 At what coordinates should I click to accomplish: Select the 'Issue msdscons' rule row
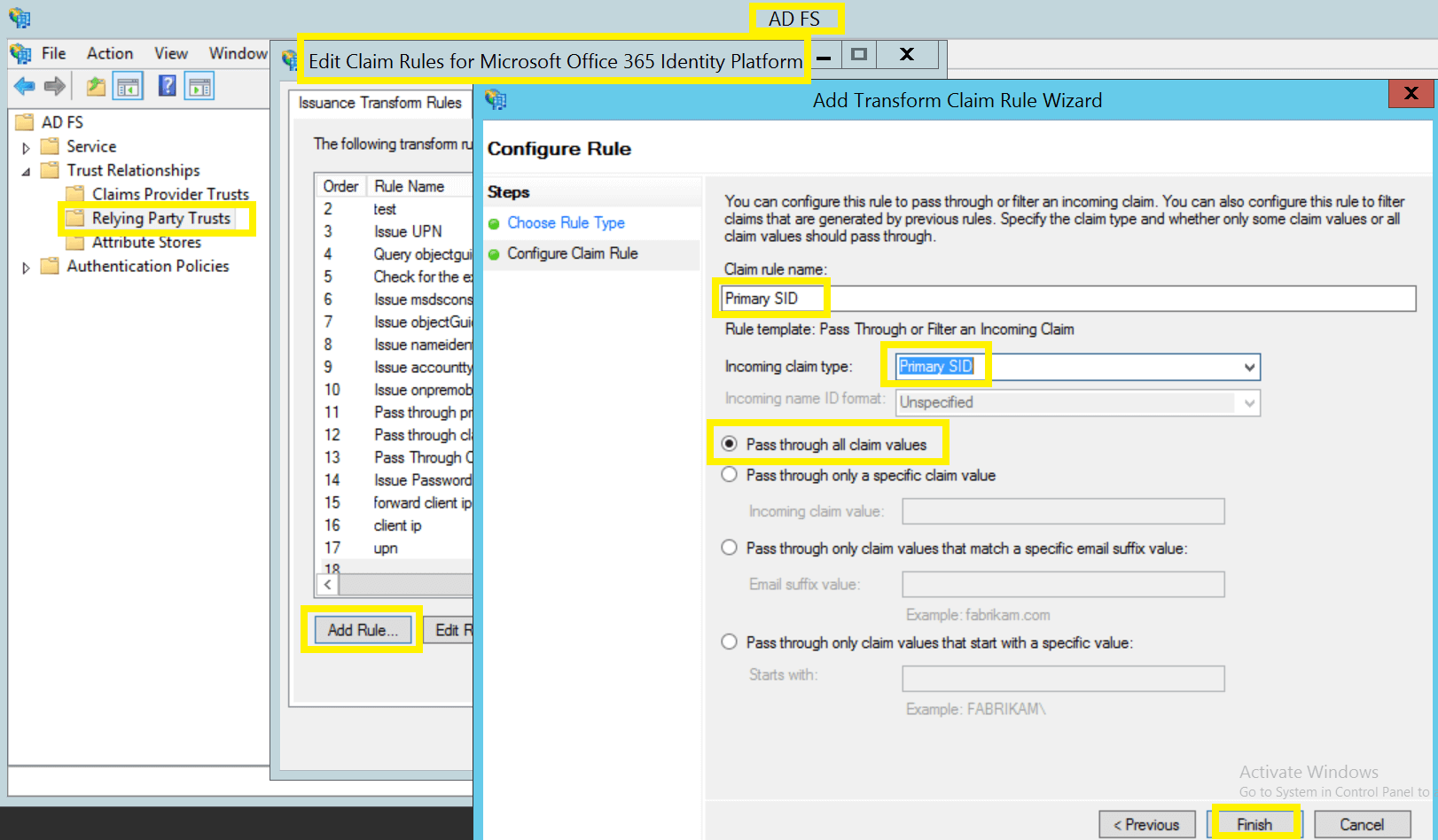pos(395,299)
